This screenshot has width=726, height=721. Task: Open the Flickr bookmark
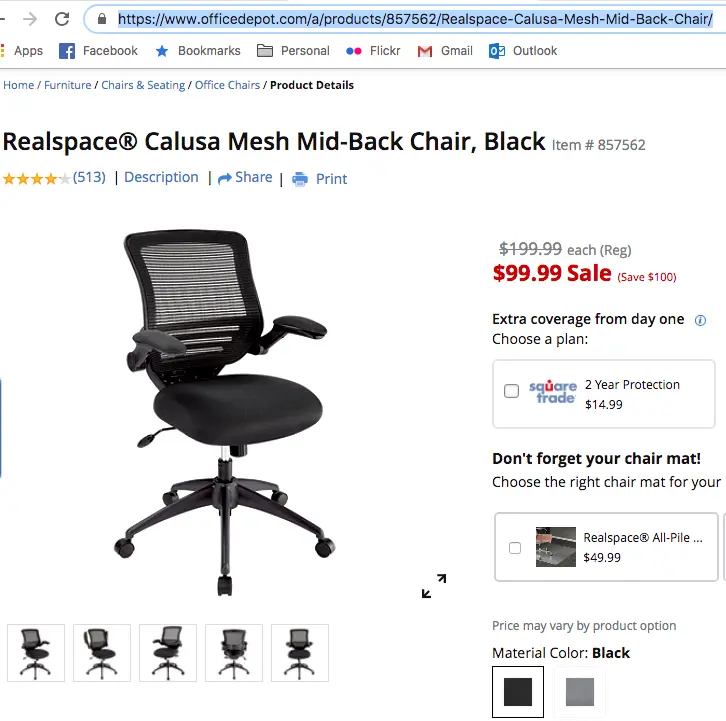point(373,51)
